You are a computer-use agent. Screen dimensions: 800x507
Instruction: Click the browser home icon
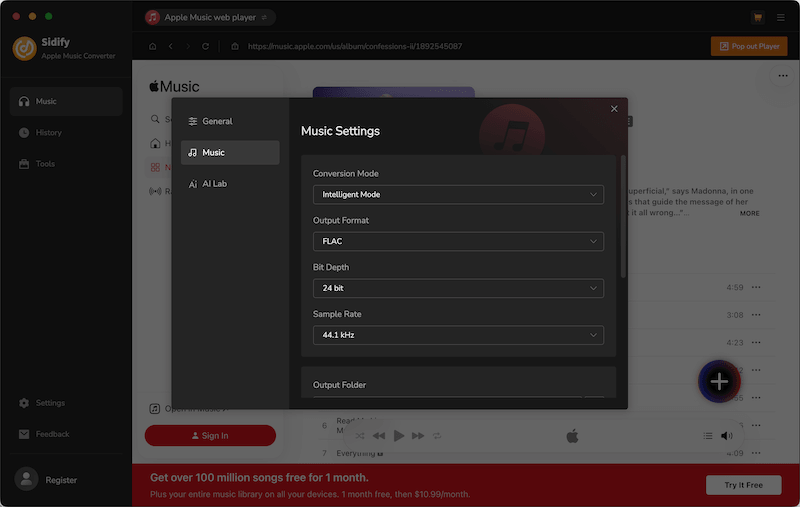pyautogui.click(x=153, y=46)
